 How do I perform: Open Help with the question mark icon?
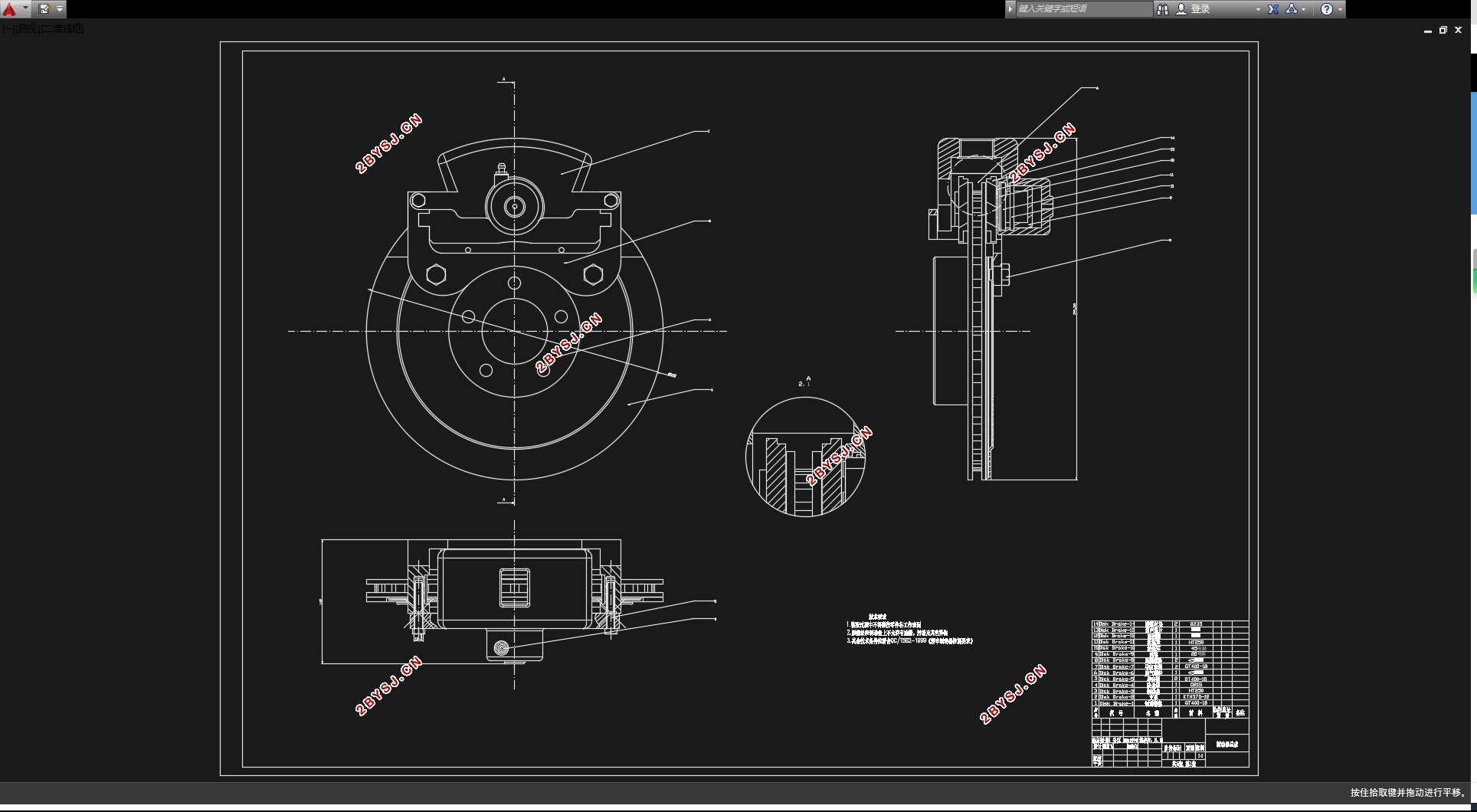click(x=1327, y=9)
